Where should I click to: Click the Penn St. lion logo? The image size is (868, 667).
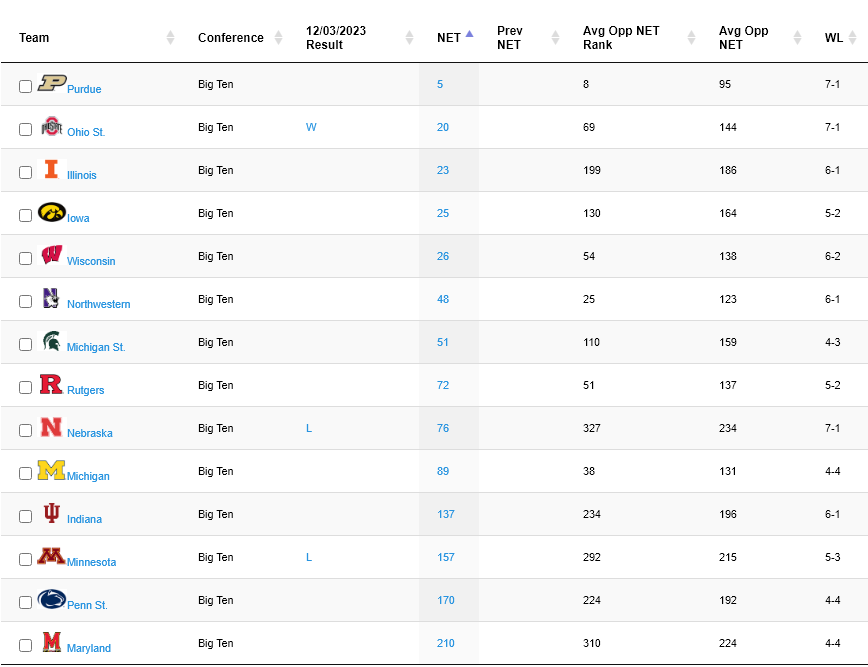click(x=51, y=599)
